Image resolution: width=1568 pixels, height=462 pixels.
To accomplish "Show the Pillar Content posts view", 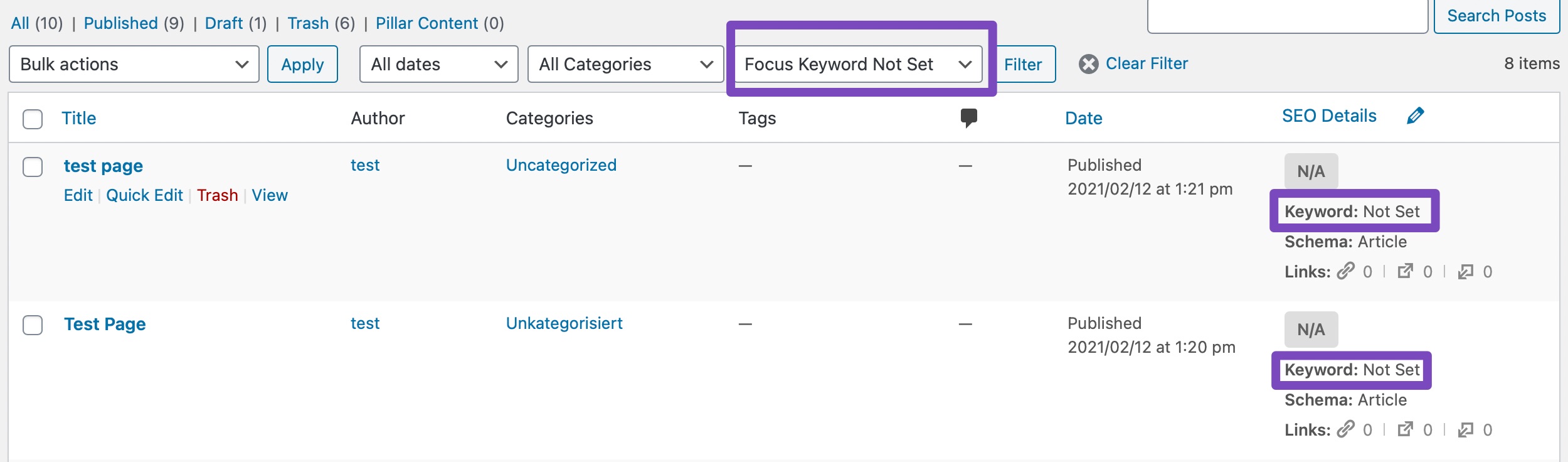I will pyautogui.click(x=426, y=23).
